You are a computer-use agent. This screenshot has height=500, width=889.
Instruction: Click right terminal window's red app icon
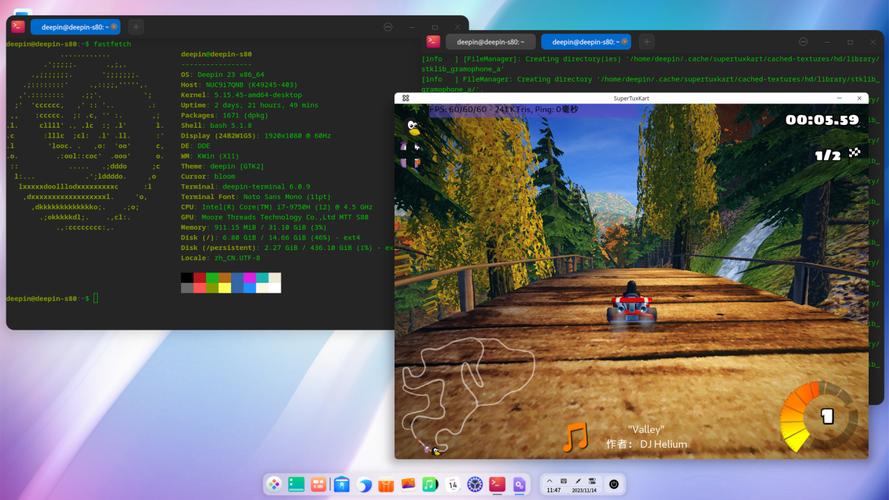click(433, 41)
